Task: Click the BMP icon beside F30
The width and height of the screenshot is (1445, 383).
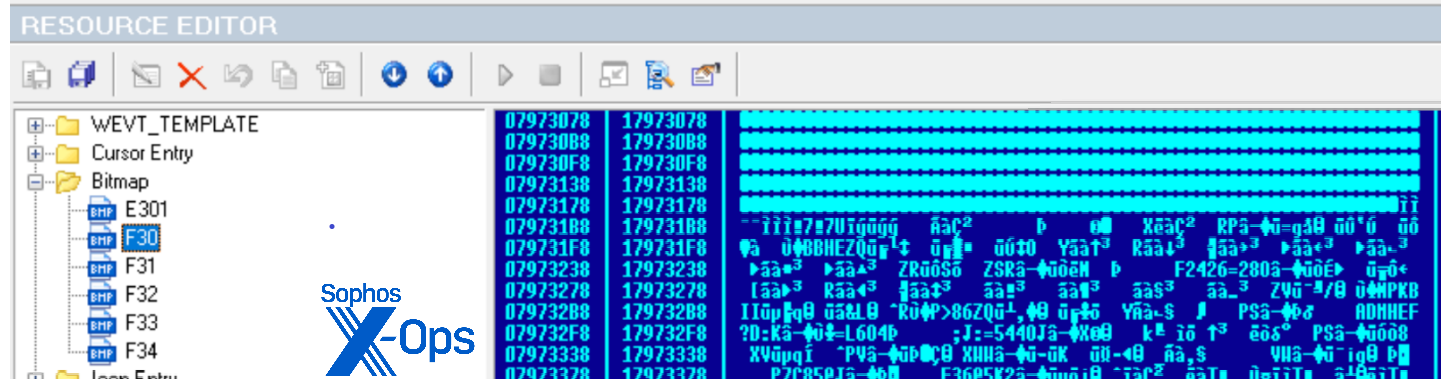Action: coord(103,238)
